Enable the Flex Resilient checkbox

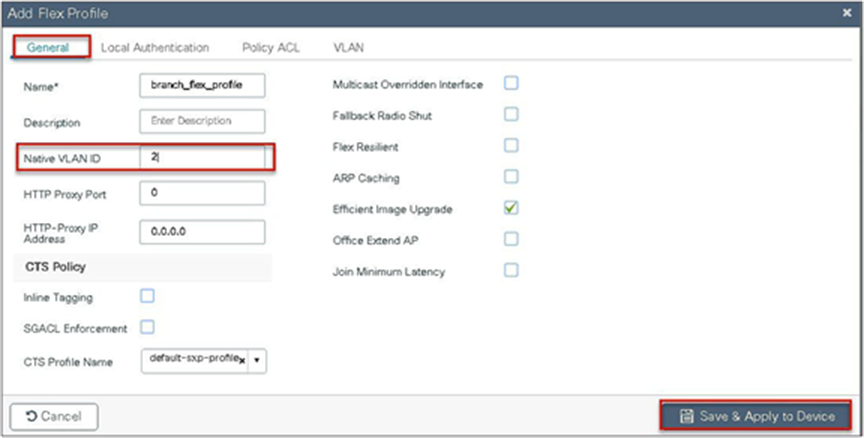tap(511, 146)
